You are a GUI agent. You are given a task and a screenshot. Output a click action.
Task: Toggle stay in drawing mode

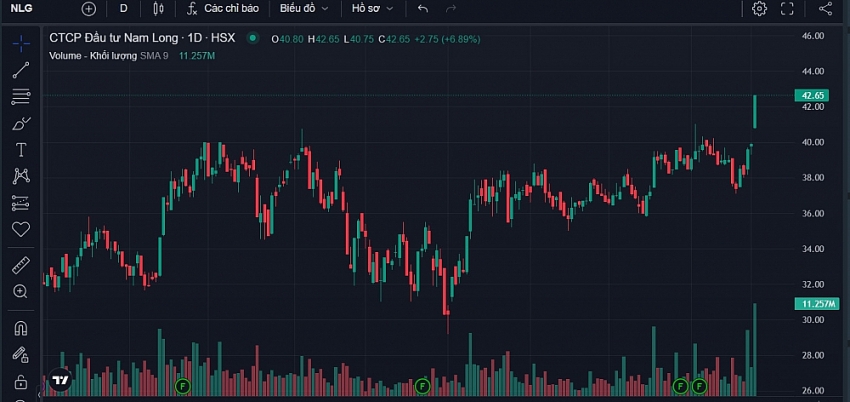pyautogui.click(x=21, y=354)
